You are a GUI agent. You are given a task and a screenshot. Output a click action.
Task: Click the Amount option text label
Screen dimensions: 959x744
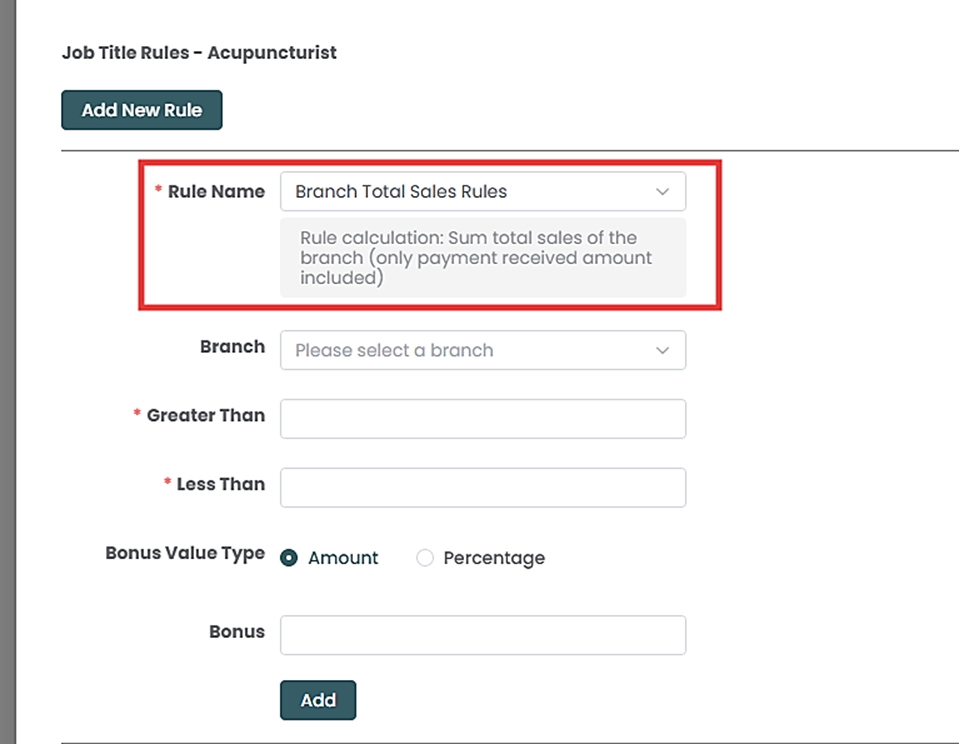pyautogui.click(x=343, y=558)
